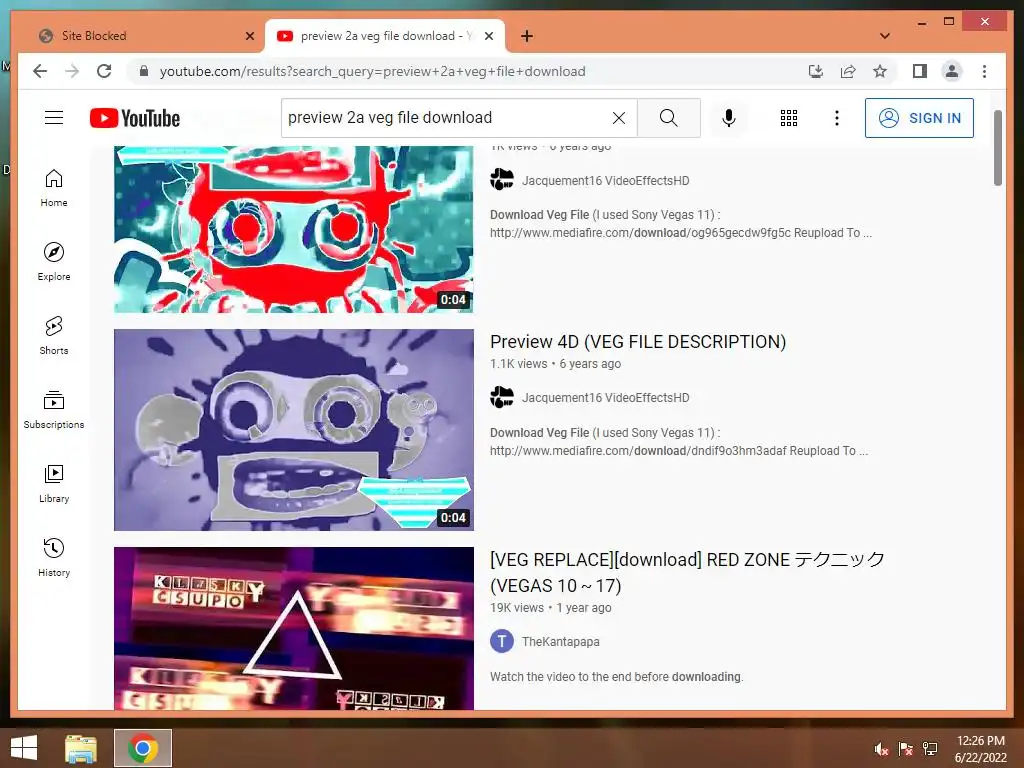Click "1.1K views • 6 years ago" text
Image resolution: width=1024 pixels, height=768 pixels.
tap(555, 364)
